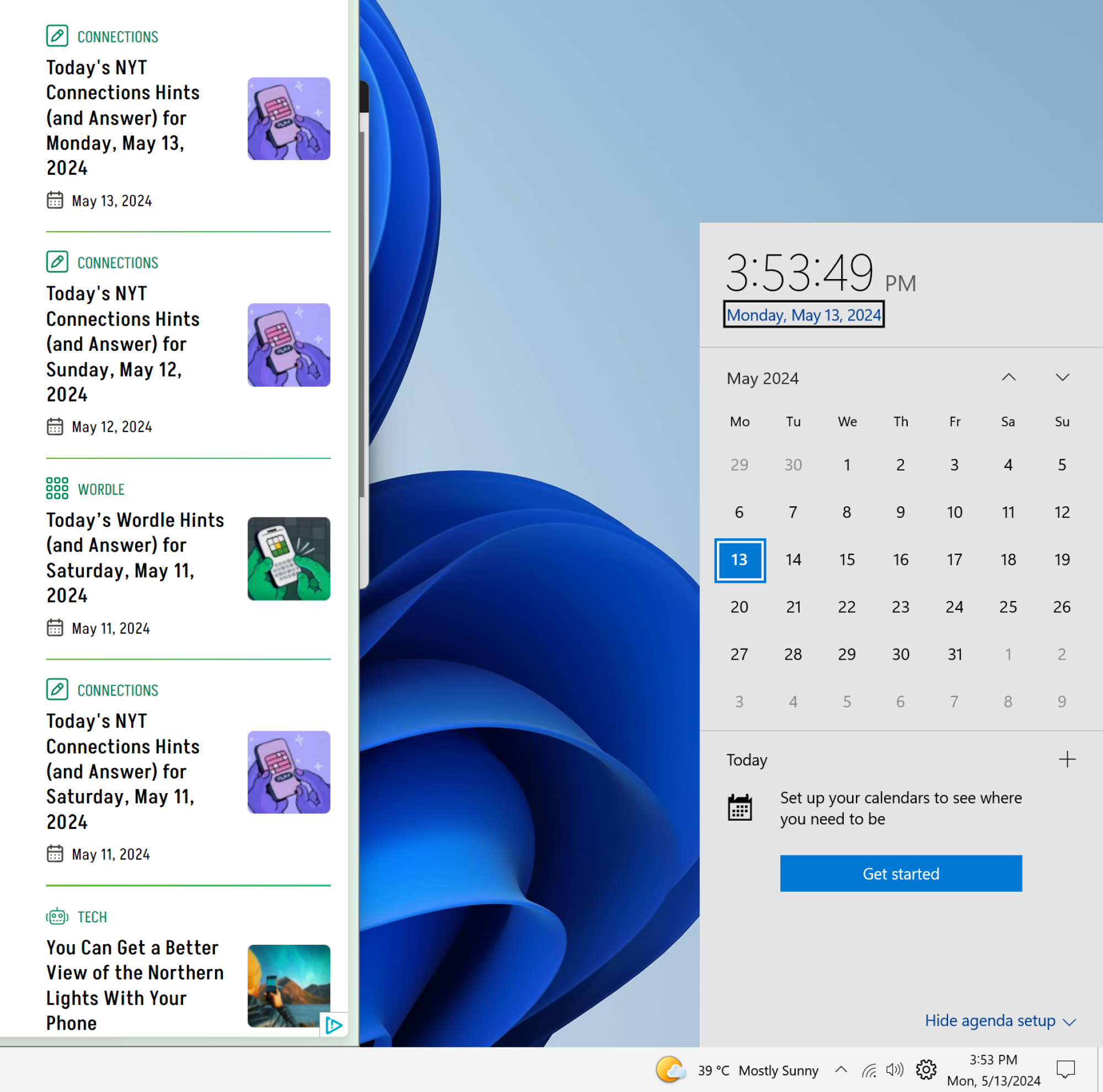
Task: Open thumbnail of Monday May 13 Connections article
Action: tap(289, 119)
